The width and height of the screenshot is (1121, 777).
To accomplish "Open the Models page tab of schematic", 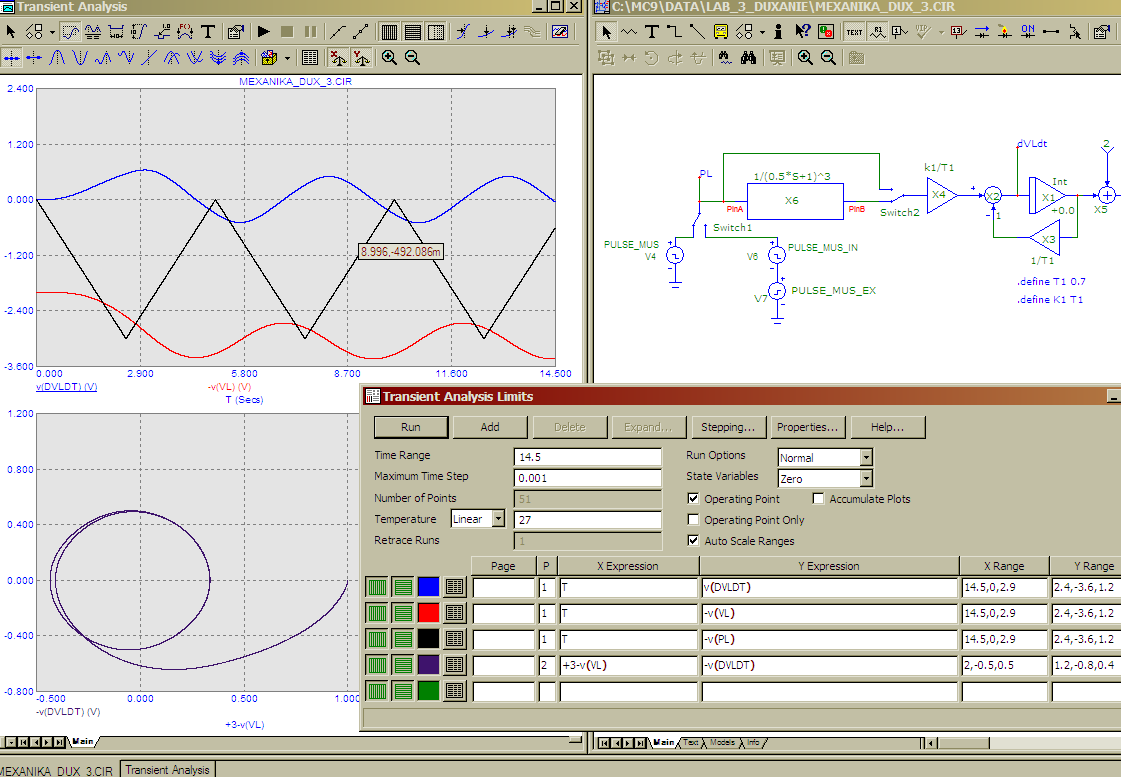I will 722,743.
